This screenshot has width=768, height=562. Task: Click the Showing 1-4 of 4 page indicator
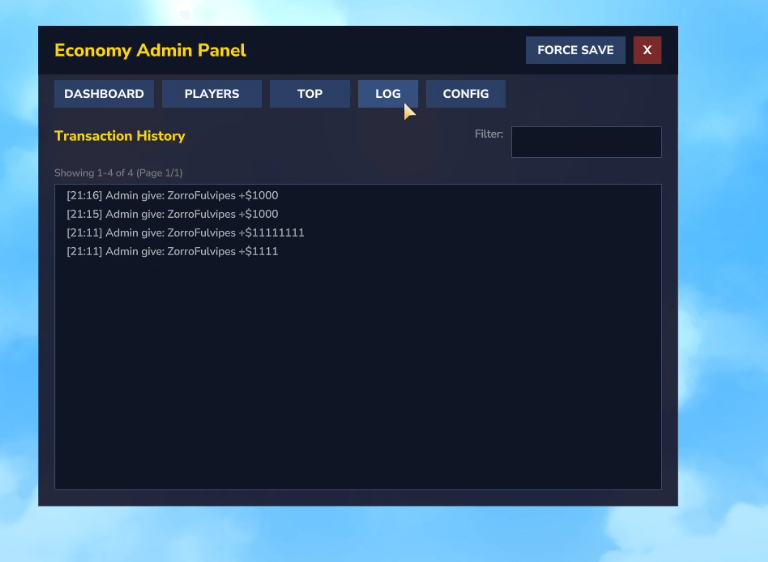[x=118, y=173]
